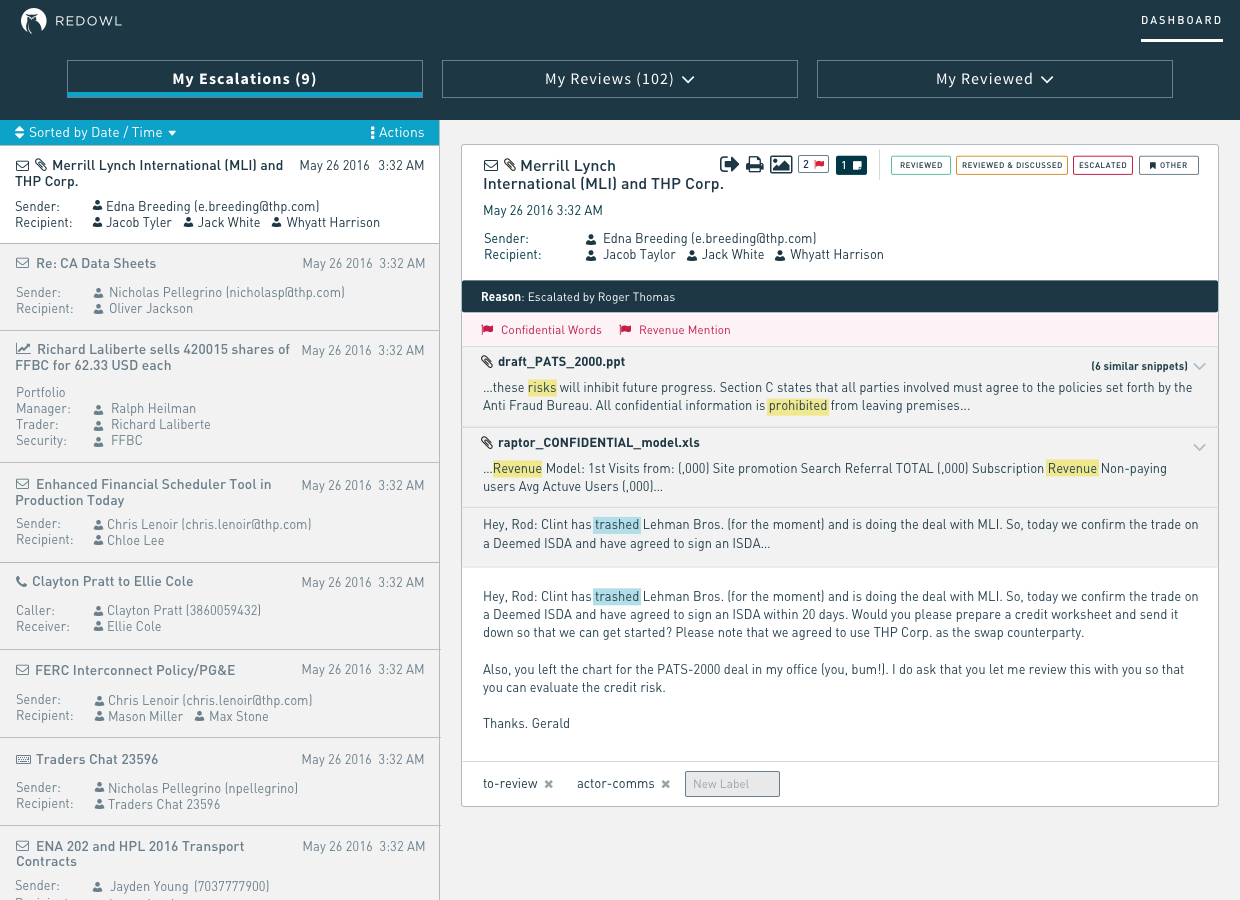This screenshot has height=900, width=1240.
Task: Click the New Label input field
Action: [x=732, y=784]
